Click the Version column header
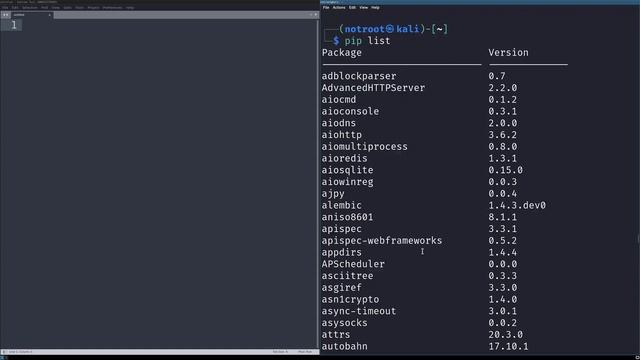The width and height of the screenshot is (640, 360). click(509, 53)
